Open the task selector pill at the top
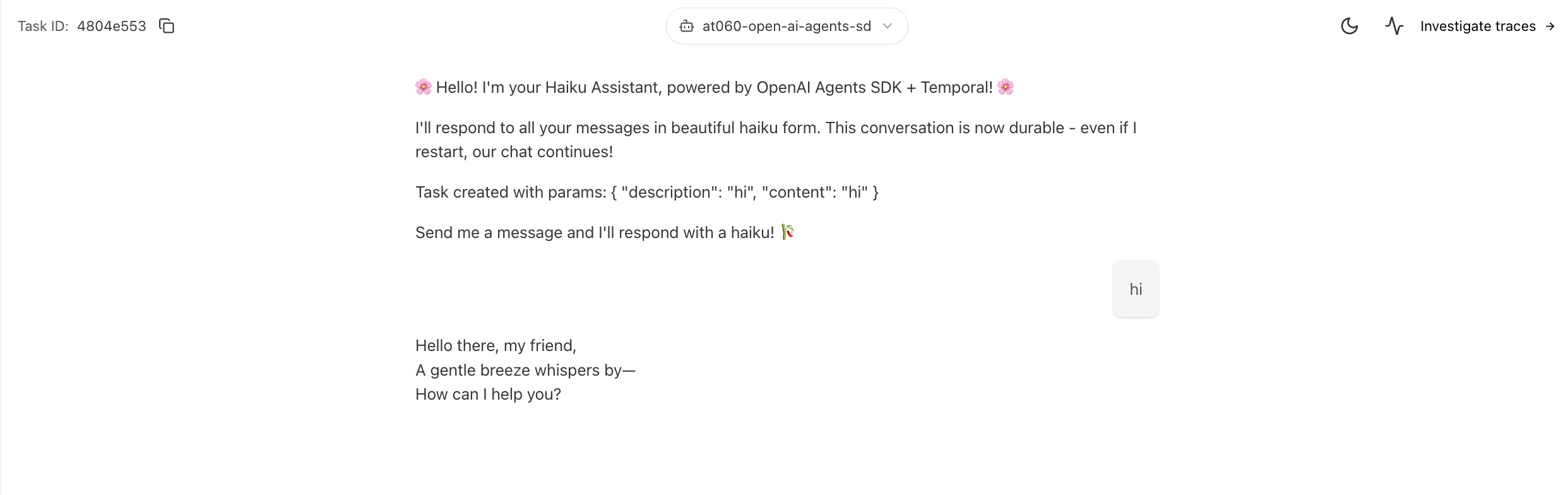This screenshot has height=495, width=1568. [787, 26]
